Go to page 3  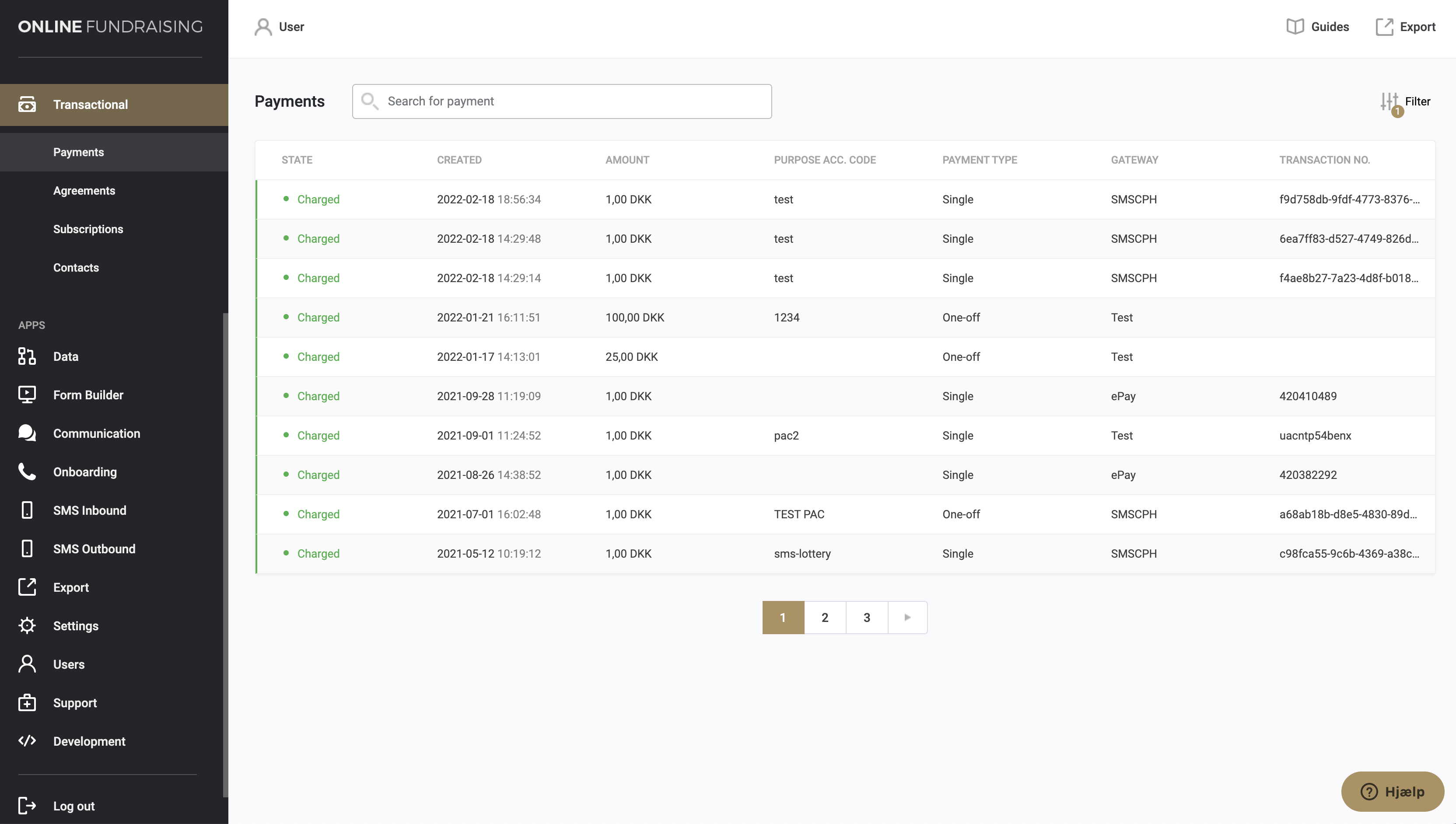pos(867,618)
